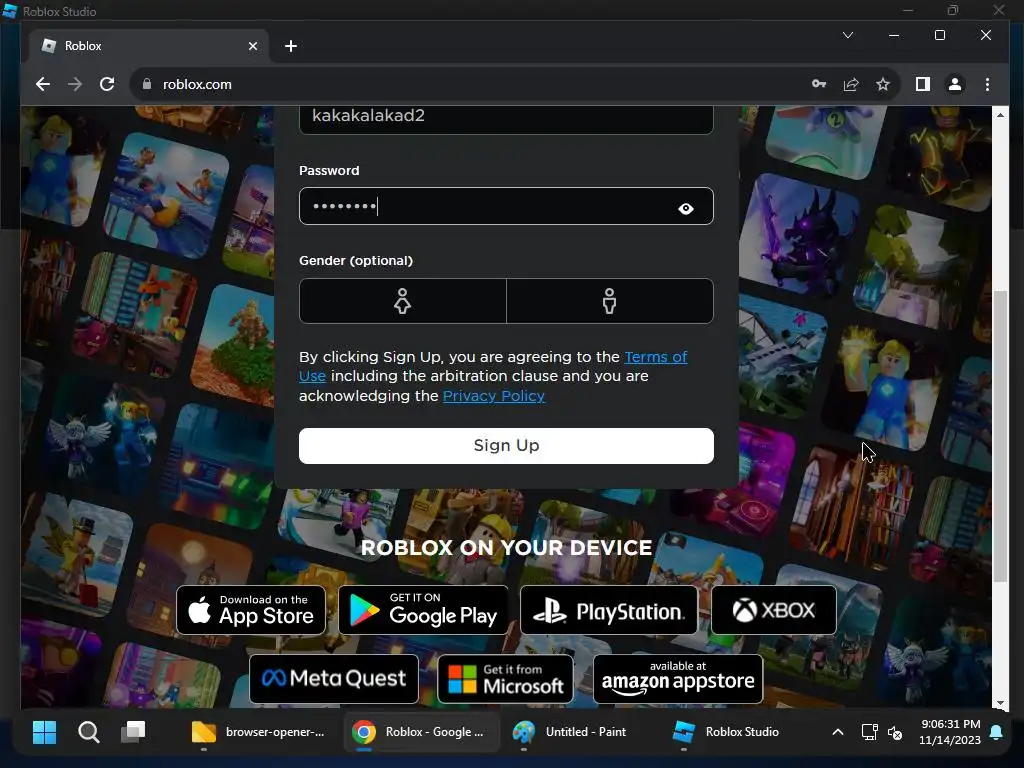
Task: Toggle password visibility eye icon
Action: (686, 208)
